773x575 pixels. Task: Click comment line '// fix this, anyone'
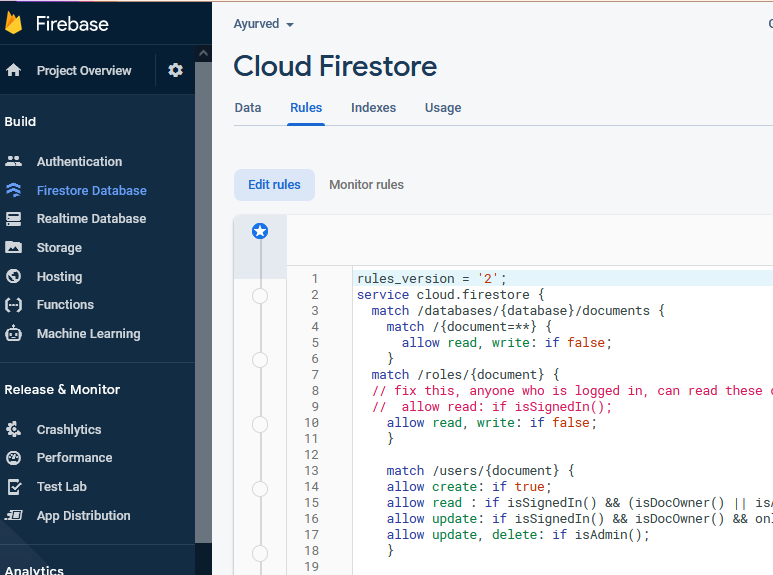tap(572, 391)
